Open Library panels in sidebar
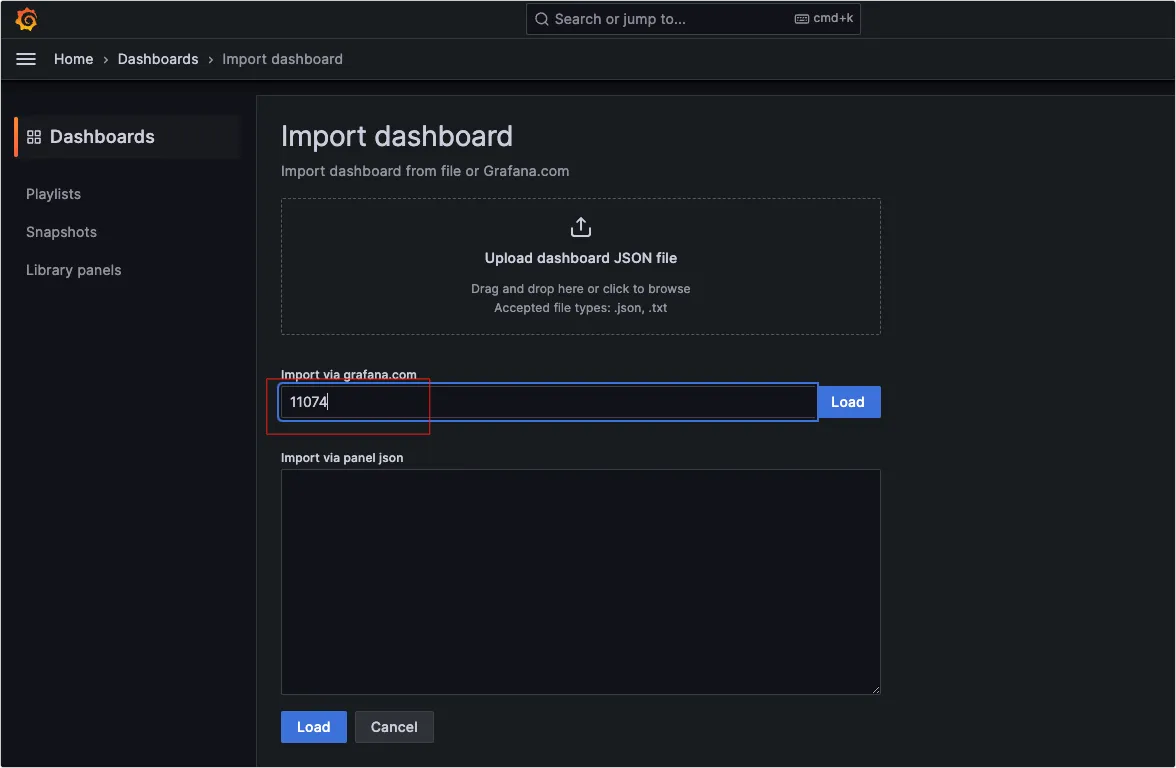This screenshot has height=768, width=1176. click(73, 270)
